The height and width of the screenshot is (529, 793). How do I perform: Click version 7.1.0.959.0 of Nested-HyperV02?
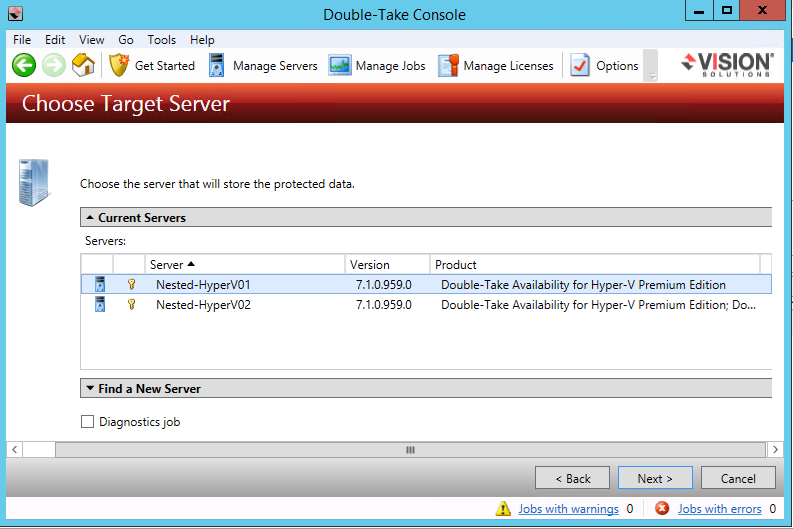click(384, 305)
